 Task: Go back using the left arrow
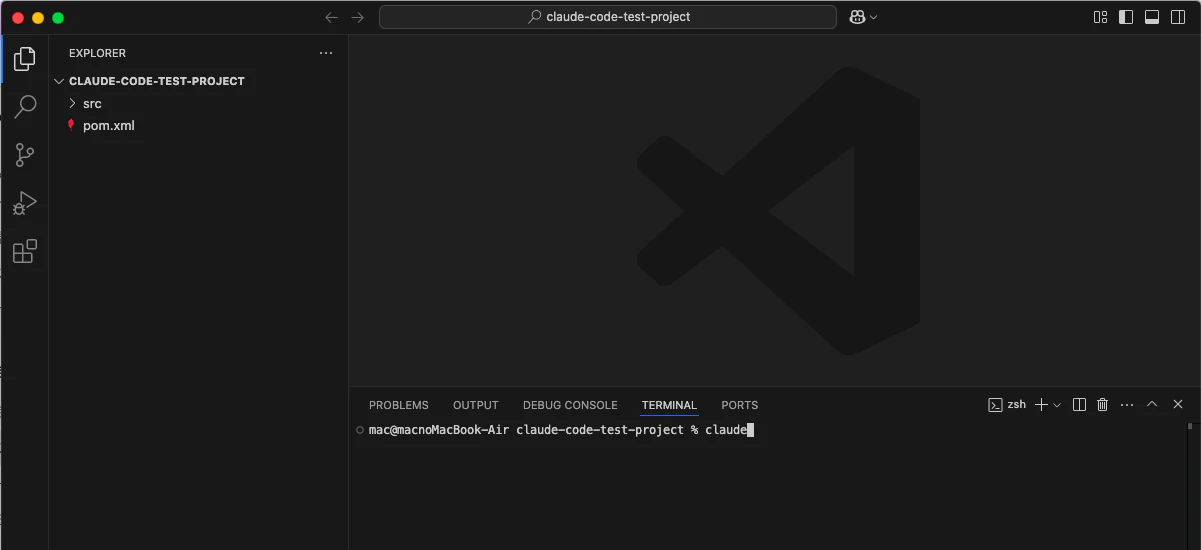332,17
